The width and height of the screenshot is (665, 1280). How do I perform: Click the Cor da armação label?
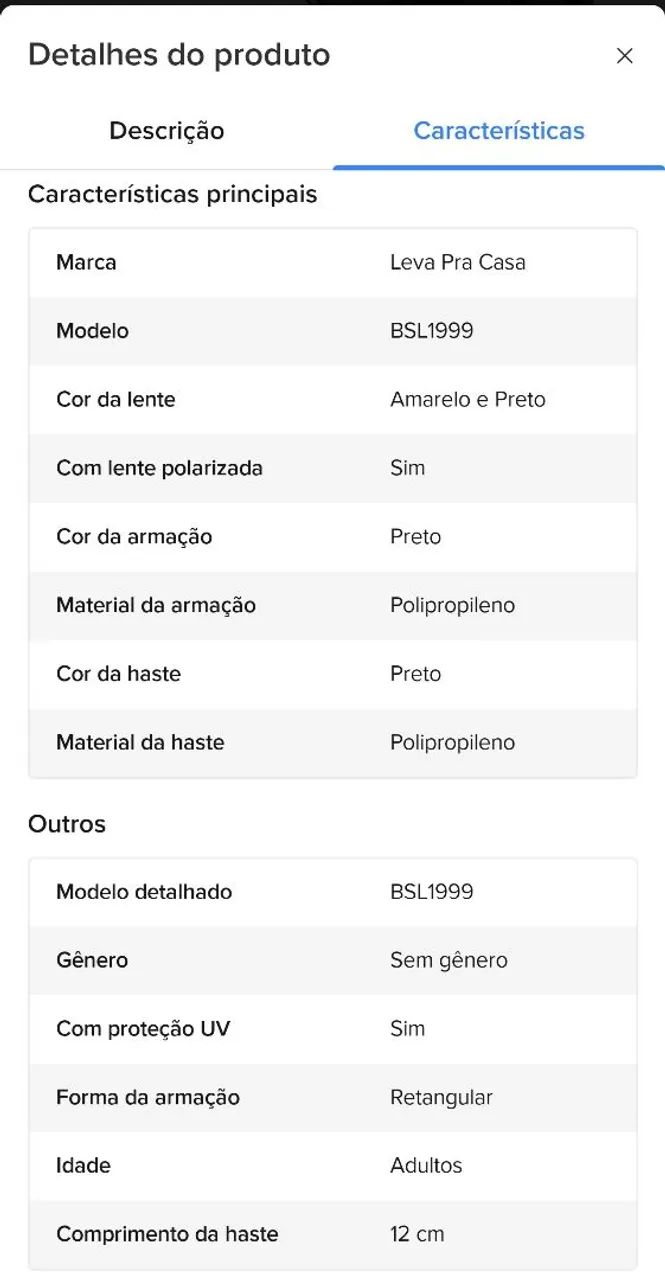pos(134,537)
